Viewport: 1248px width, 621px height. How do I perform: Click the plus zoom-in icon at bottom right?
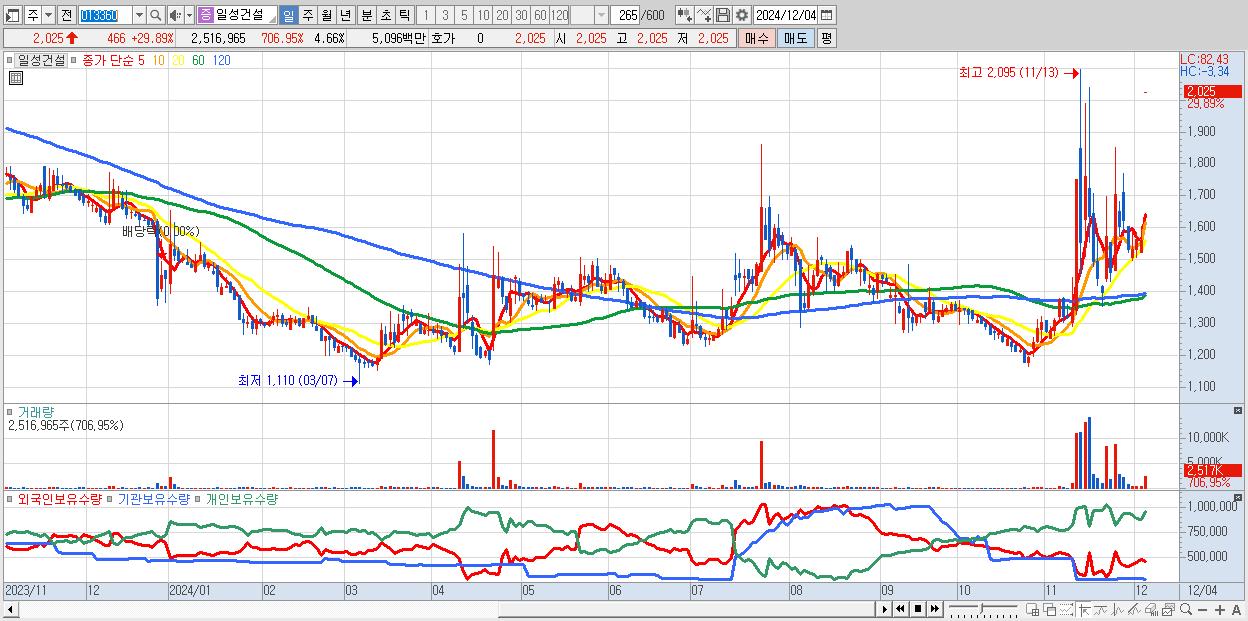point(1220,610)
